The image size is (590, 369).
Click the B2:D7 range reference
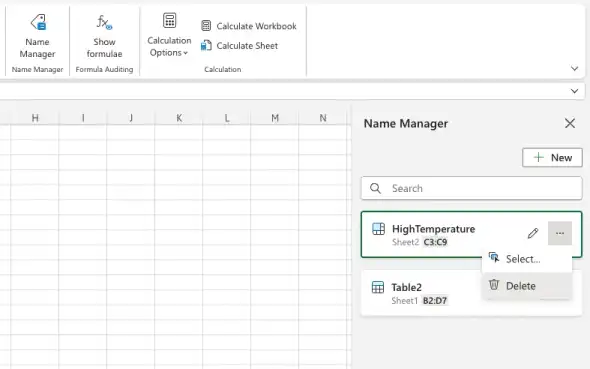[435, 301]
